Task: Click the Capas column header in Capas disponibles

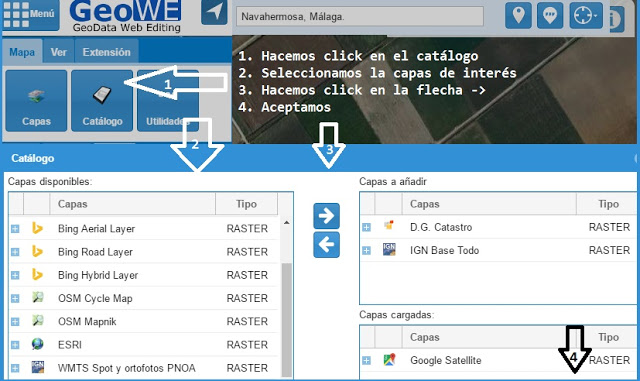Action: (x=133, y=204)
